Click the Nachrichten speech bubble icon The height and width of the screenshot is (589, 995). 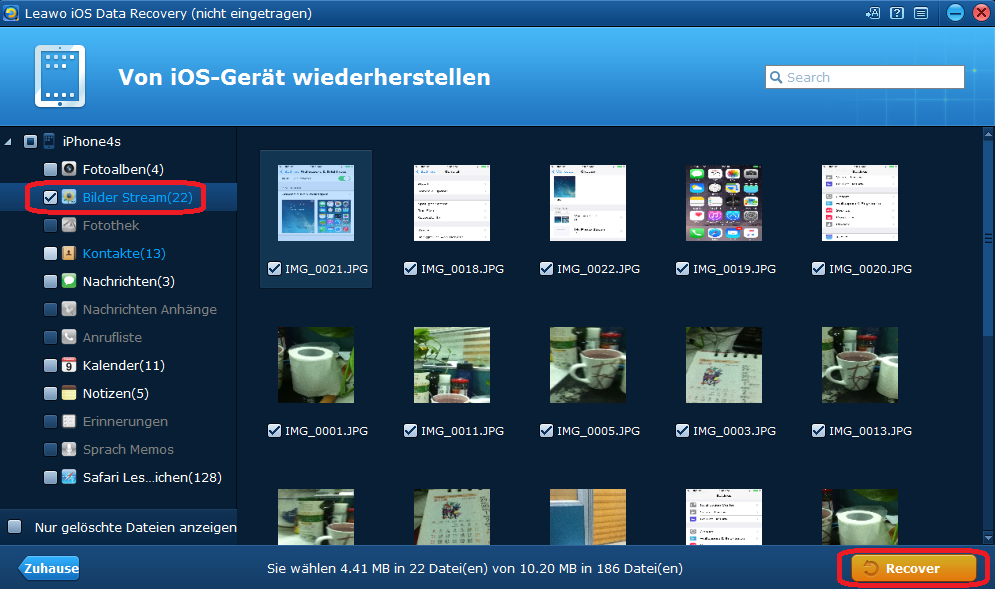(x=69, y=281)
